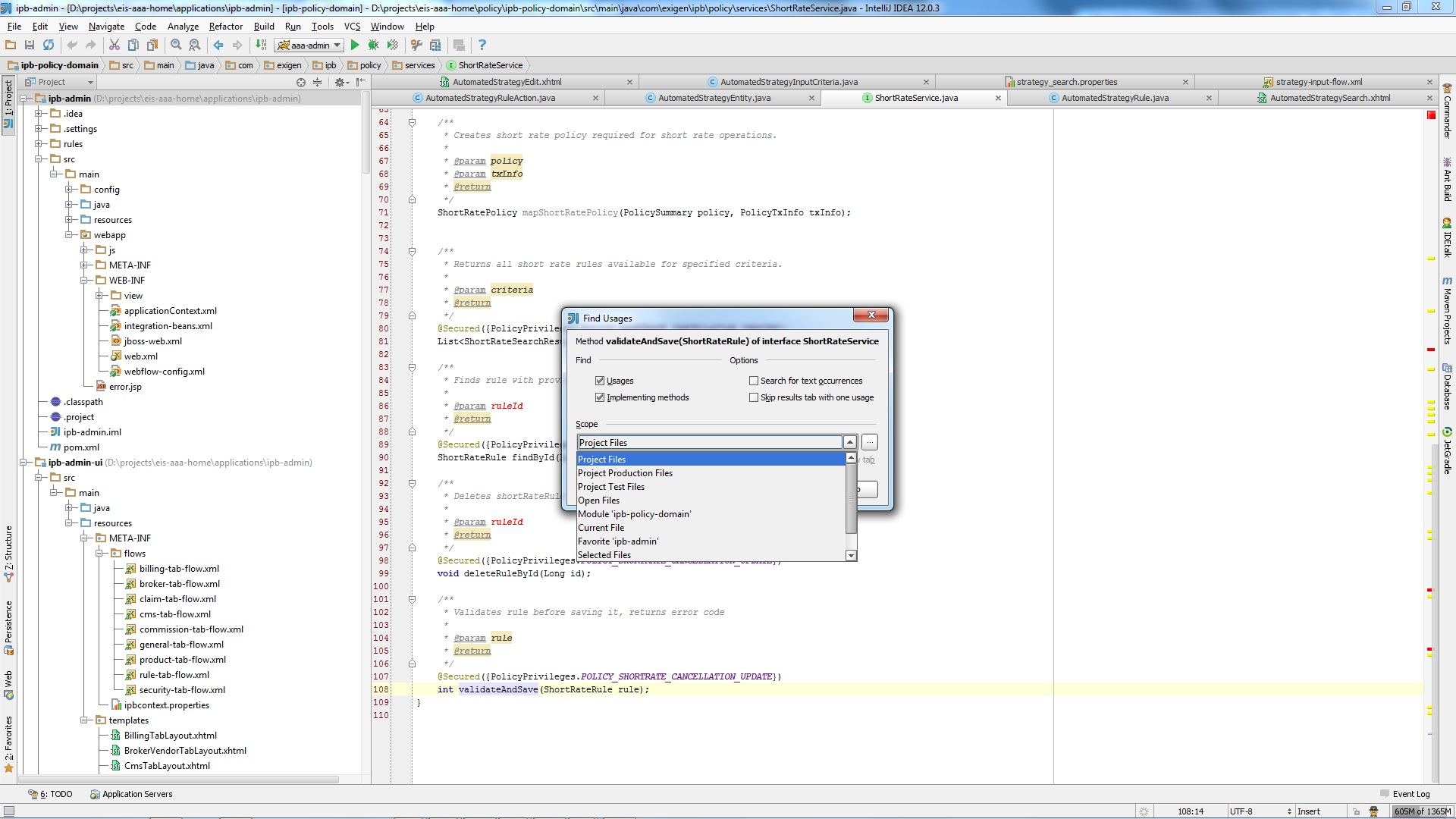Image resolution: width=1456 pixels, height=819 pixels.
Task: Collapse the templates folder node
Action: click(84, 720)
